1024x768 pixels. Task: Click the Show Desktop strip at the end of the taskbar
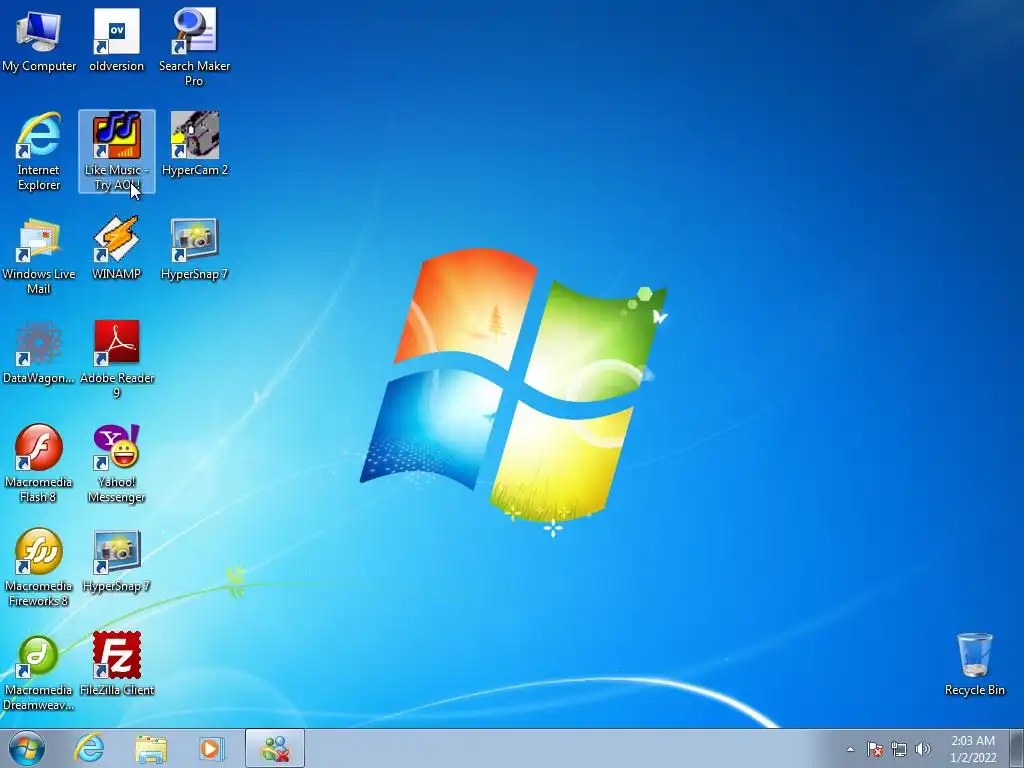point(1016,748)
